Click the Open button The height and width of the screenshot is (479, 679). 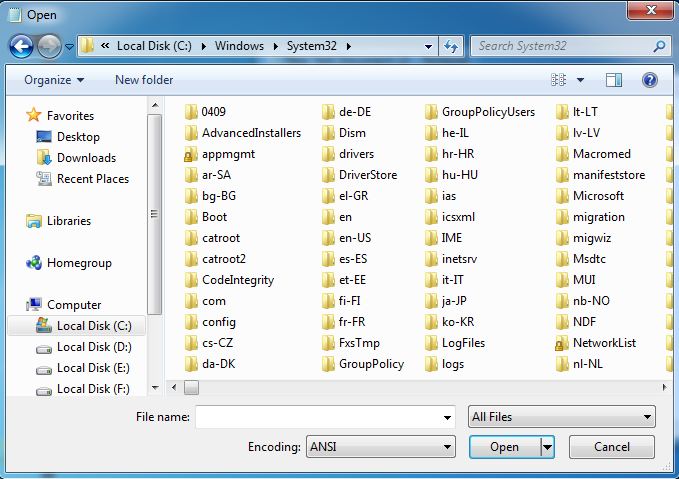click(504, 447)
